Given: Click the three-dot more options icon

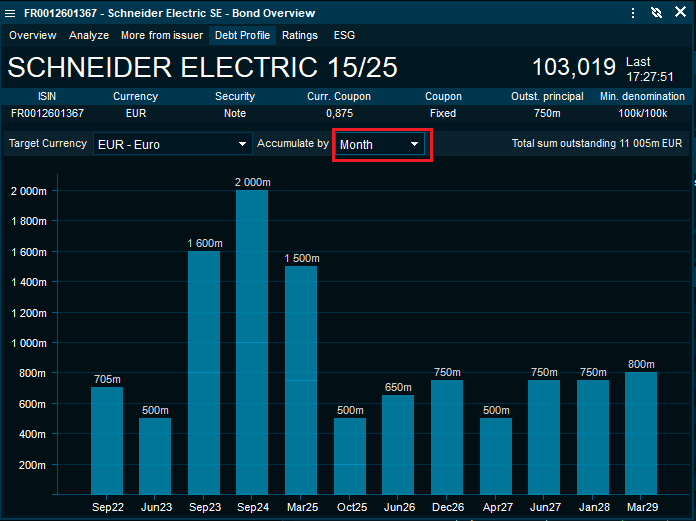Looking at the screenshot, I should [633, 13].
